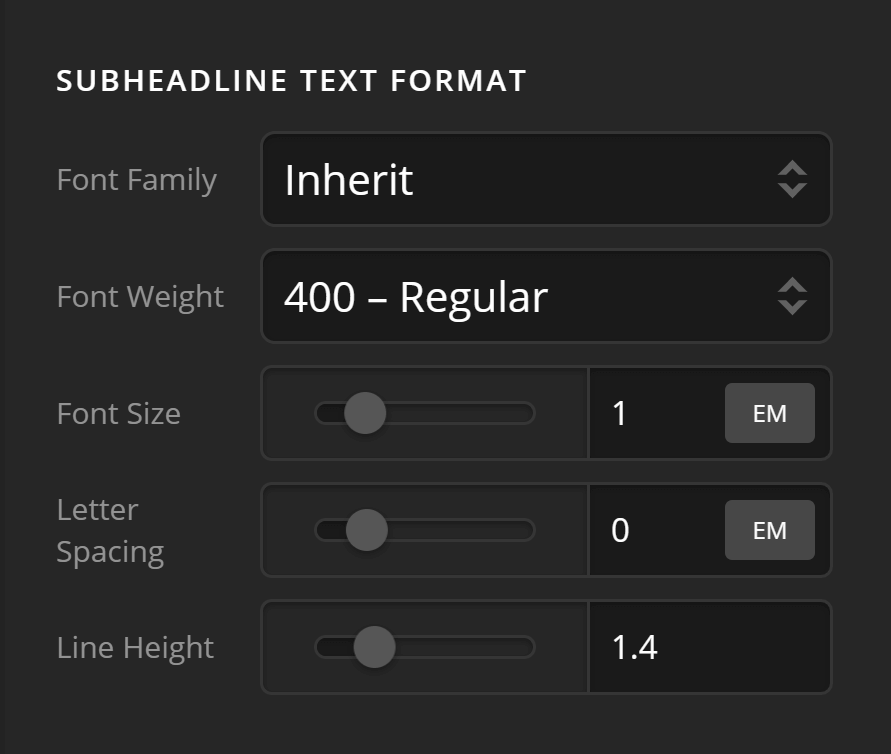The width and height of the screenshot is (891, 754).
Task: Click the Font Family chevron arrows
Action: 791,179
